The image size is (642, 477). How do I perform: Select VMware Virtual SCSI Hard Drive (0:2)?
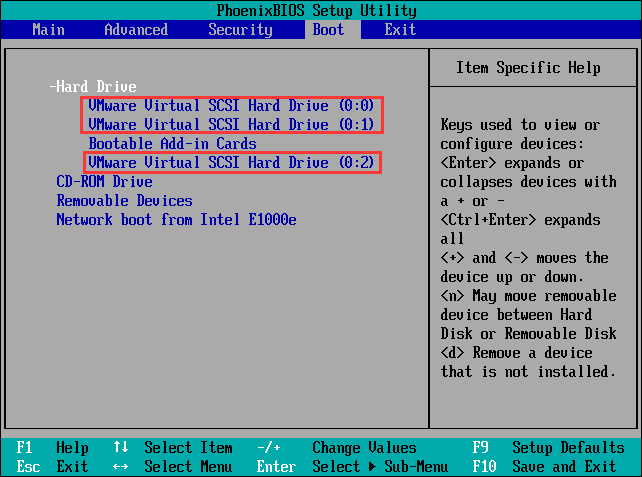pyautogui.click(x=231, y=163)
